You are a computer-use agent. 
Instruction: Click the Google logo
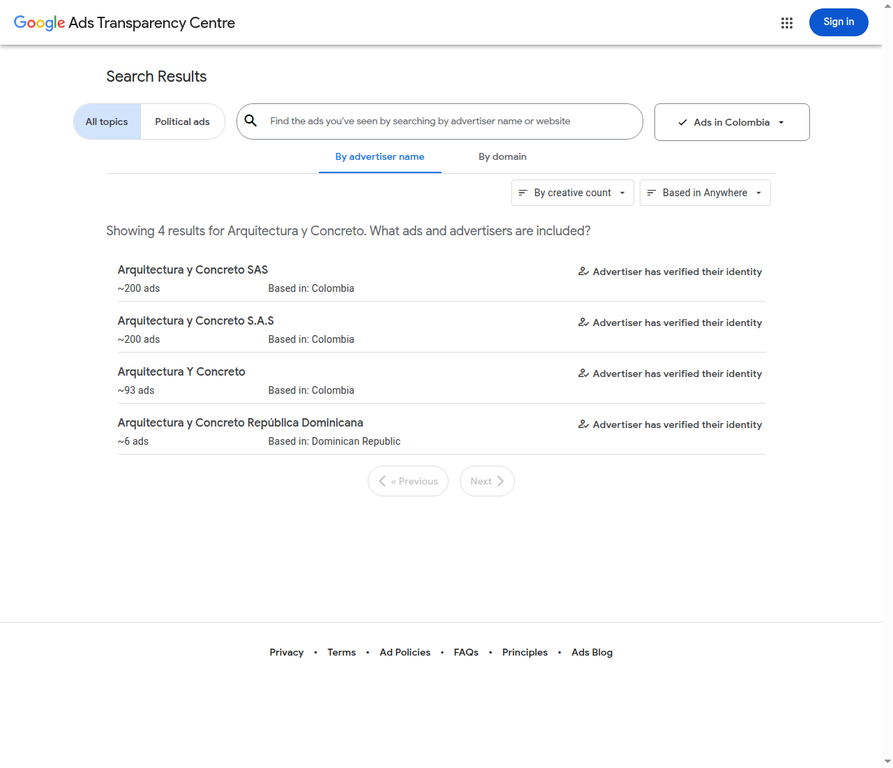[39, 23]
